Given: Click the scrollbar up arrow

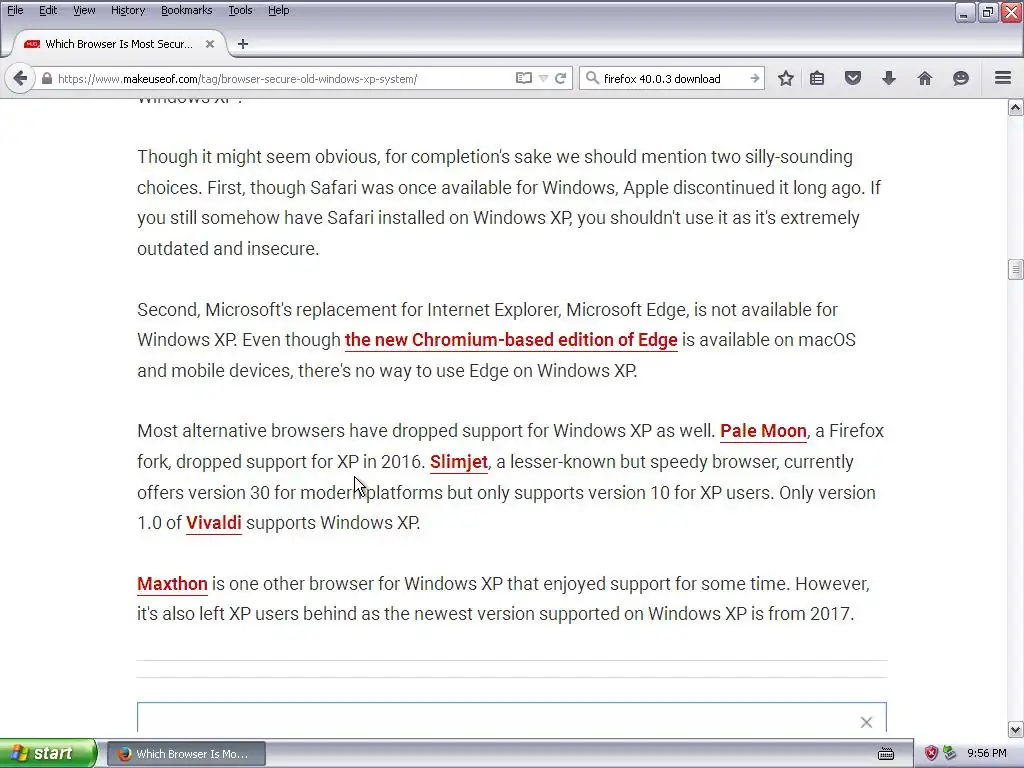Looking at the screenshot, I should click(1016, 108).
